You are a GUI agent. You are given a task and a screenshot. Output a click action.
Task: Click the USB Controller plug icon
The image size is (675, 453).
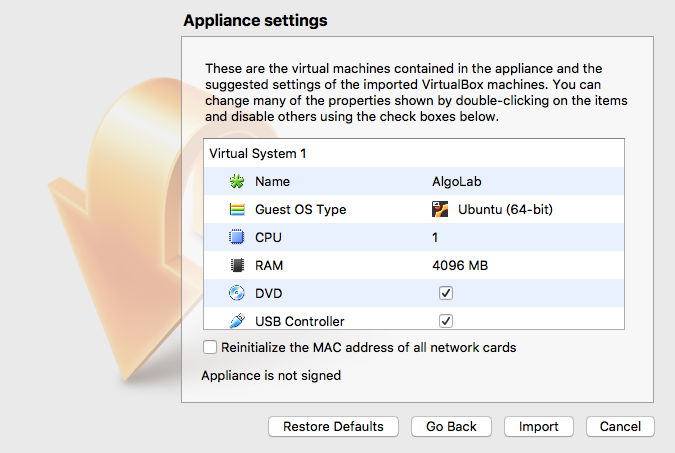pos(237,321)
